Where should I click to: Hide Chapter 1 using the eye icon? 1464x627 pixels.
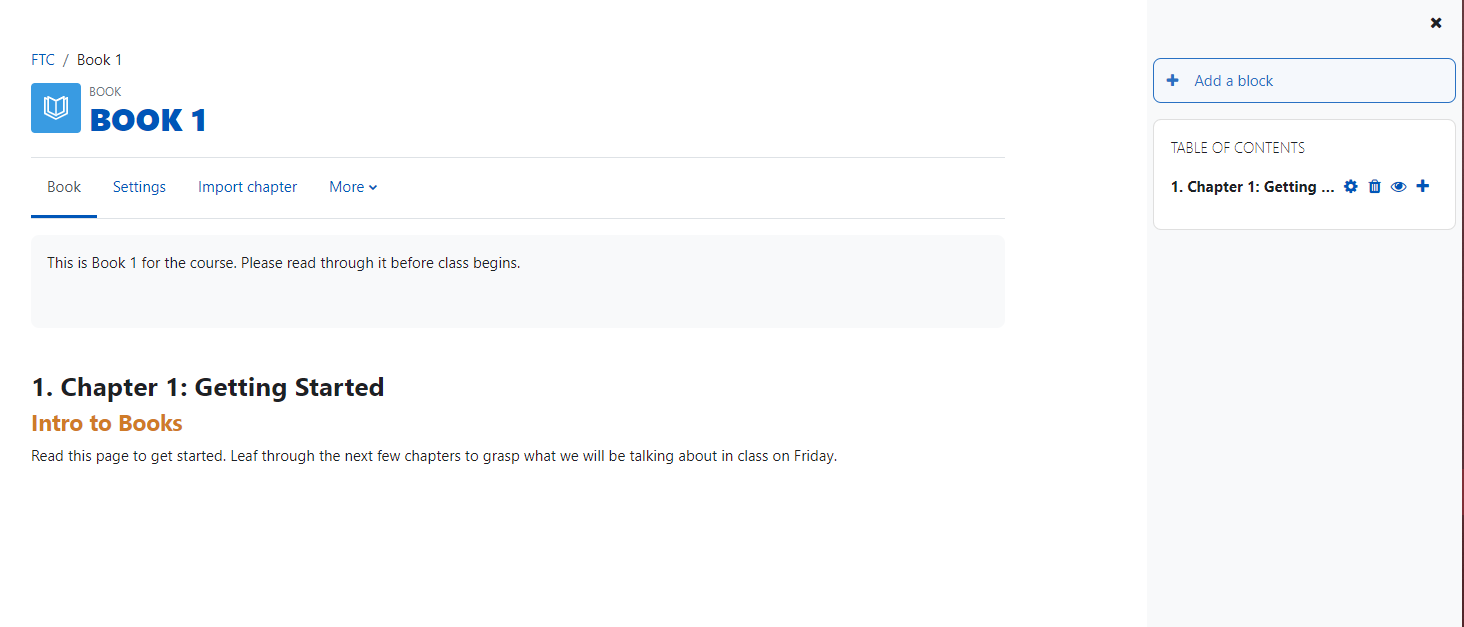pyautogui.click(x=1399, y=187)
